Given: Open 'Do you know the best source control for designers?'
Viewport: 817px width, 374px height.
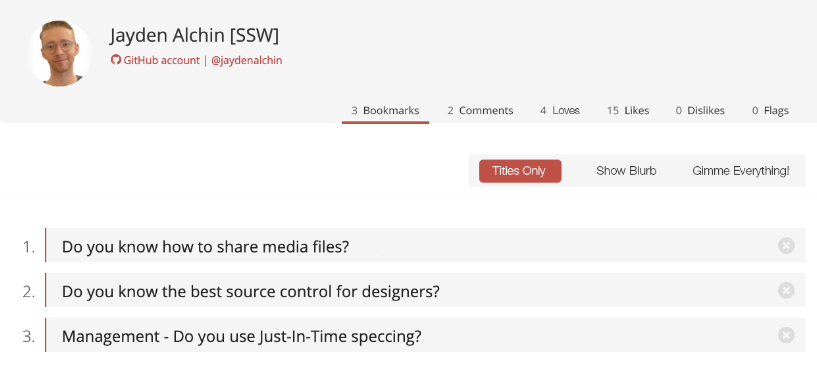Looking at the screenshot, I should pyautogui.click(x=251, y=291).
